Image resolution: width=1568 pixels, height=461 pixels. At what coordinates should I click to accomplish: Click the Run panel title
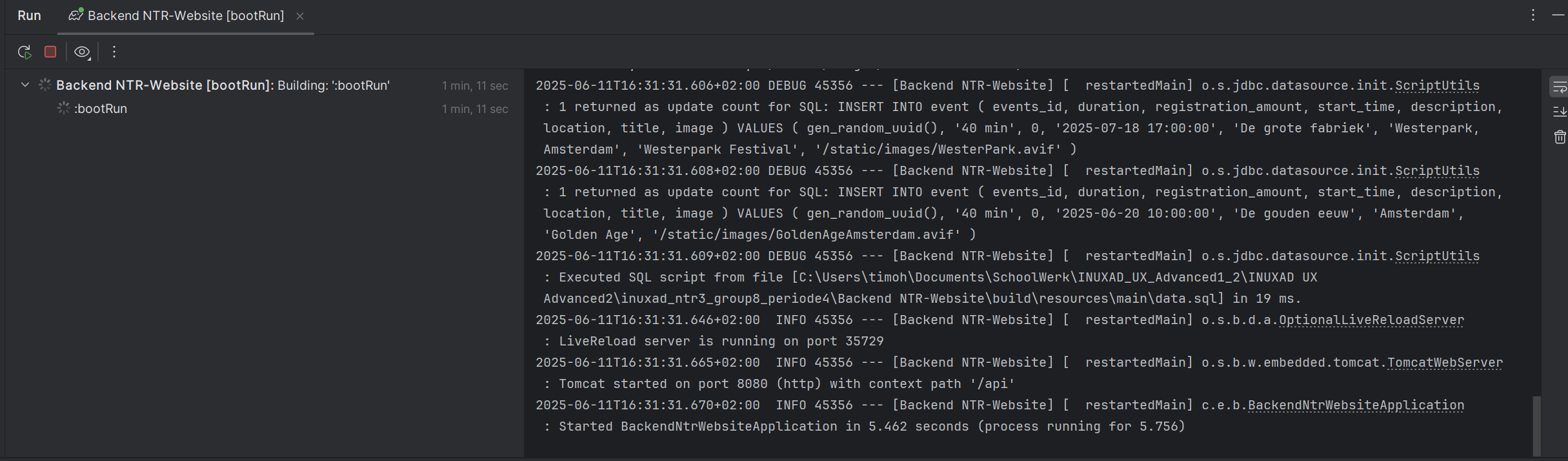pos(29,15)
